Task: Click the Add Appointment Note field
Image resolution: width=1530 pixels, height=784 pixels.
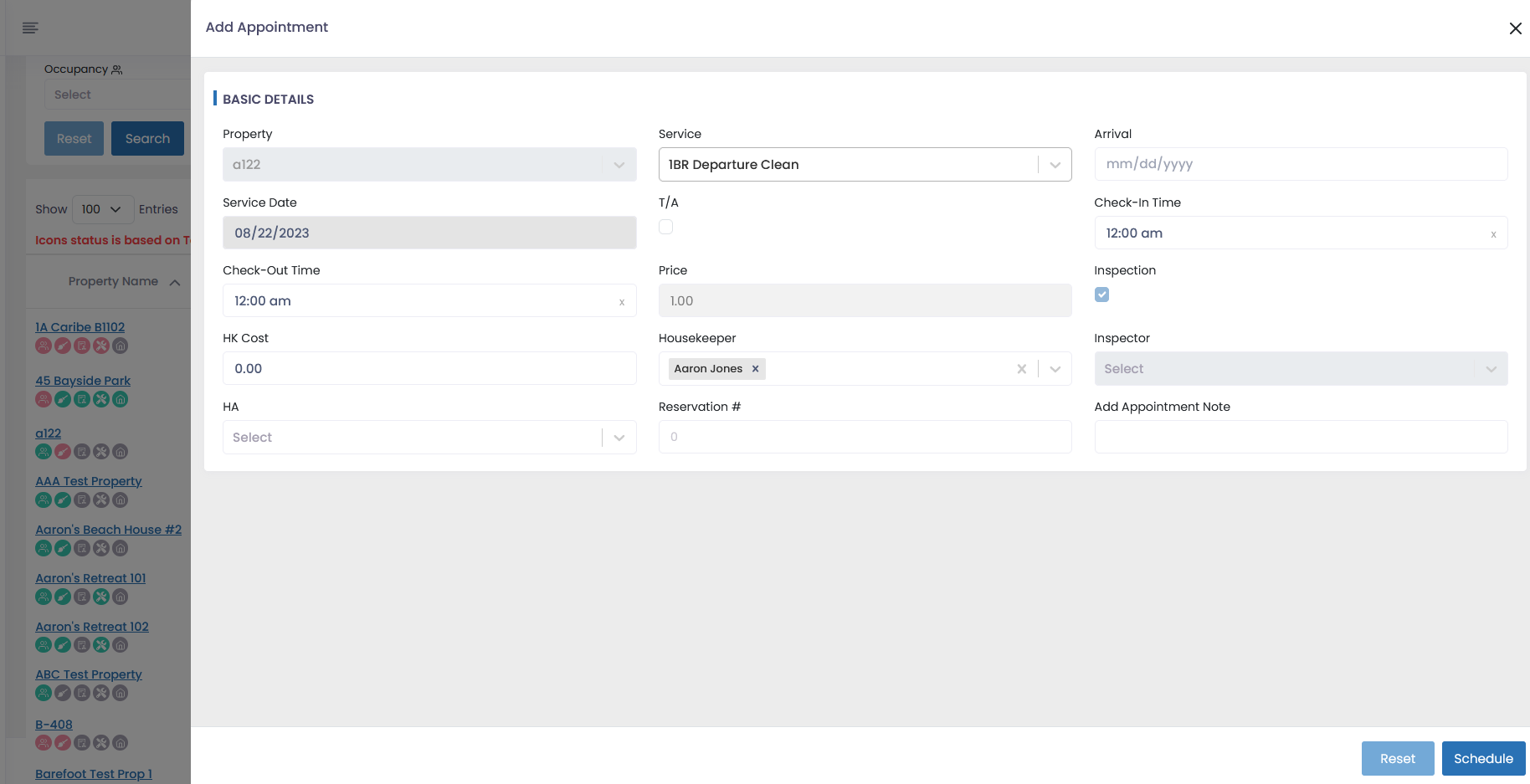Action: click(1301, 437)
